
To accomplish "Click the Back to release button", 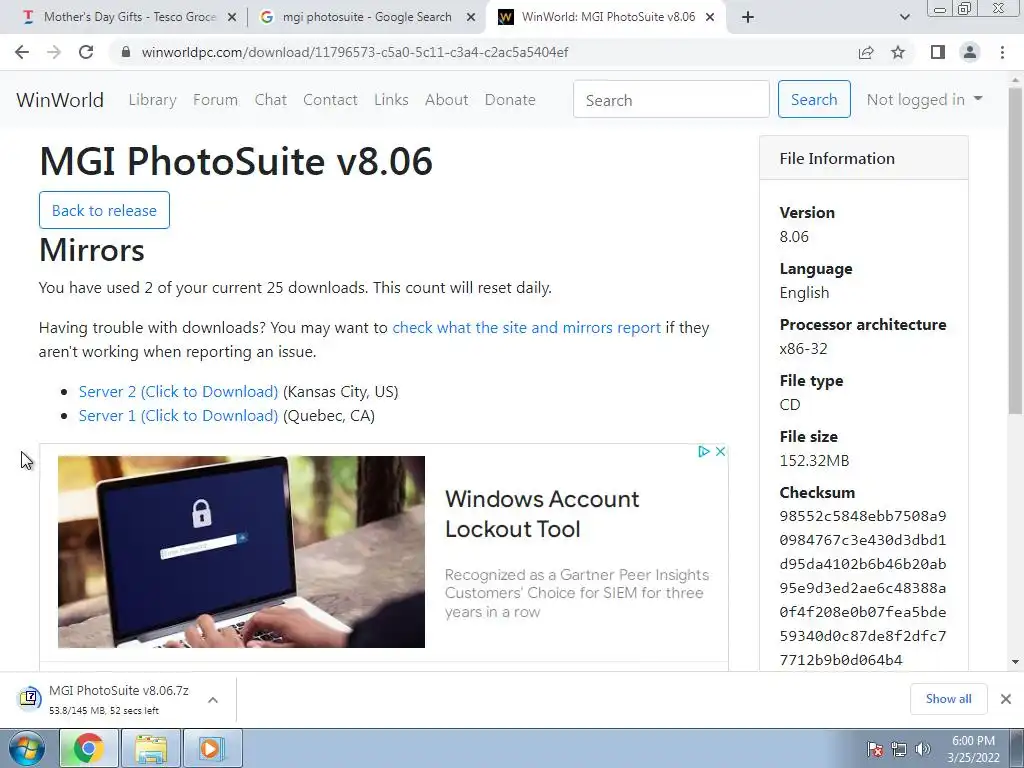I will tap(104, 210).
